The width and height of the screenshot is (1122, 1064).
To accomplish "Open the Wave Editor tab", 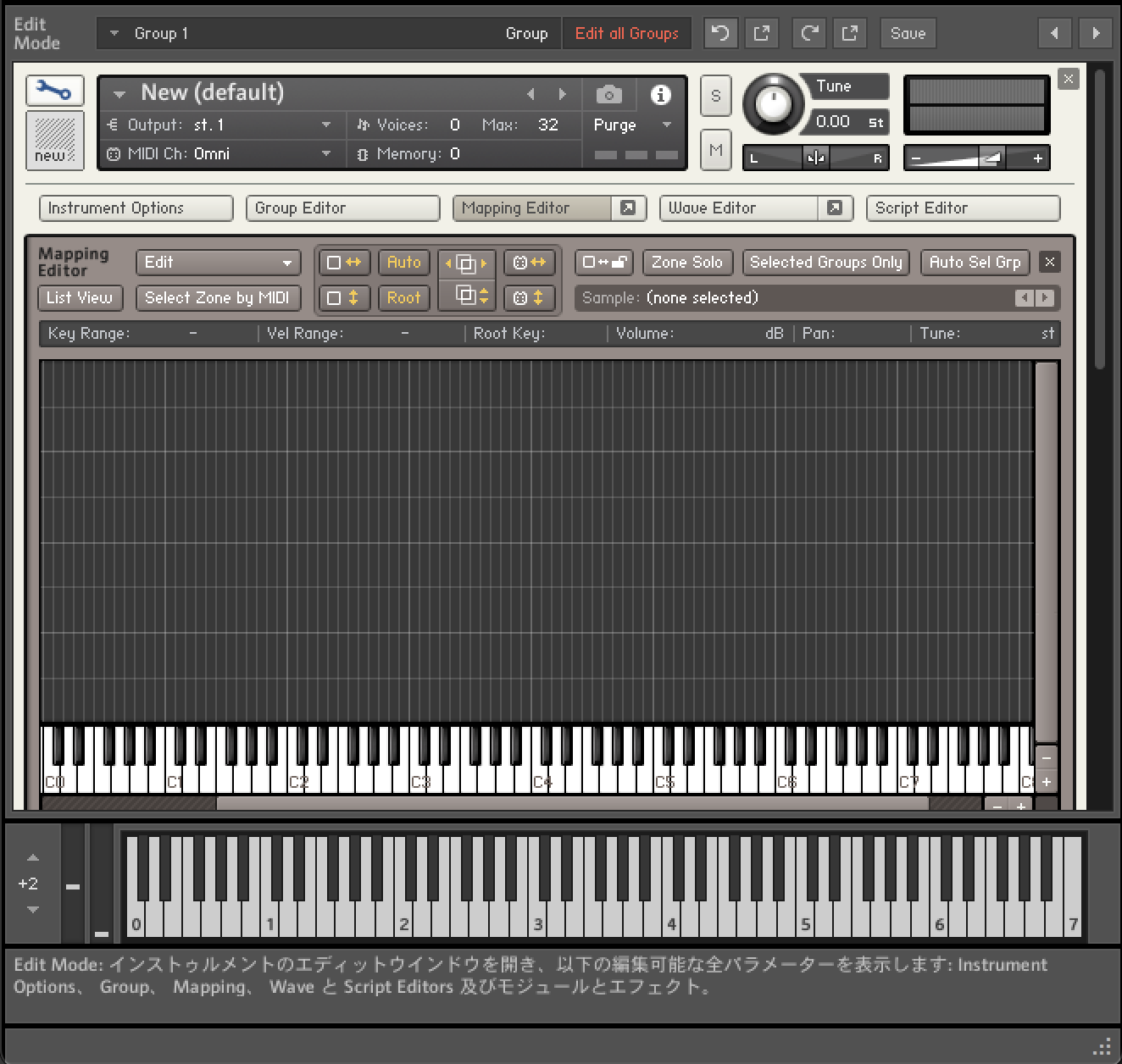I will tap(739, 208).
